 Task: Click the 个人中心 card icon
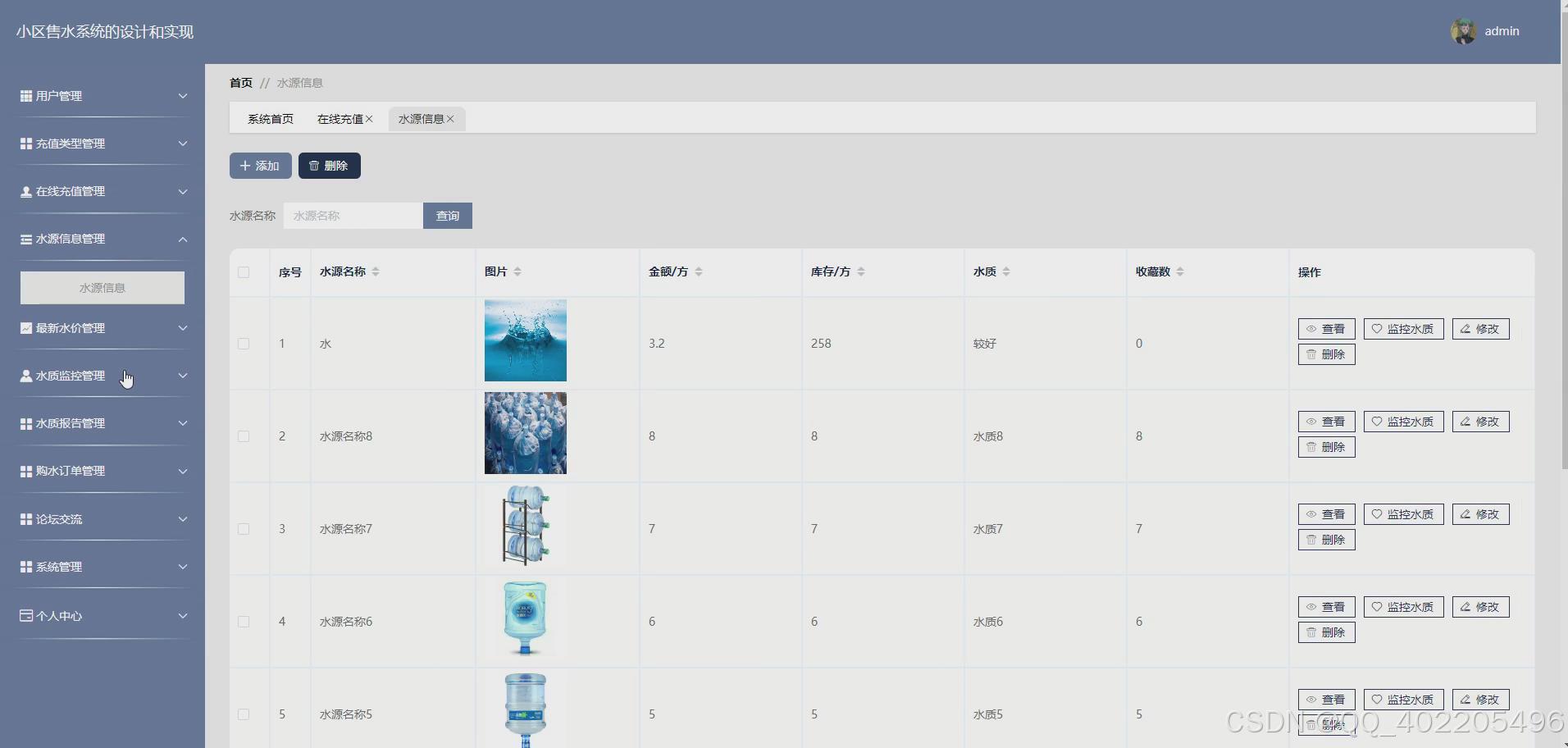pyautogui.click(x=26, y=615)
